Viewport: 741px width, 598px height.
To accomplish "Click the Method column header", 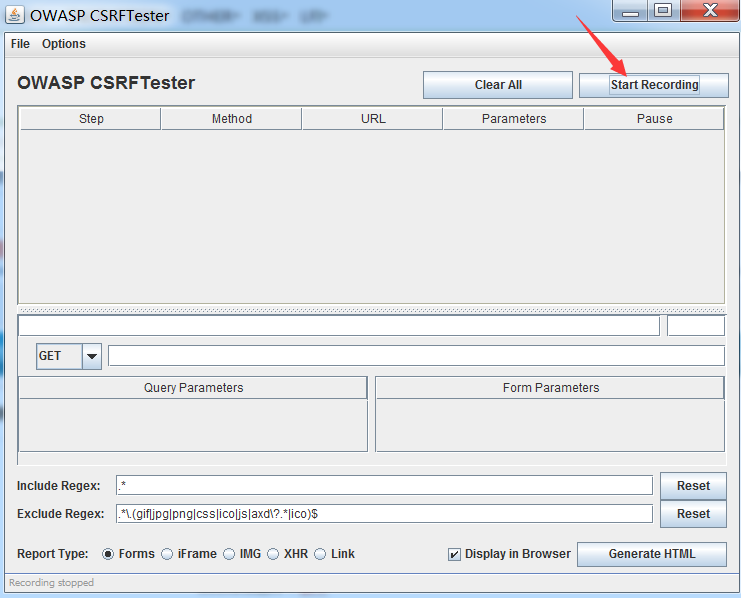I will (x=232, y=119).
